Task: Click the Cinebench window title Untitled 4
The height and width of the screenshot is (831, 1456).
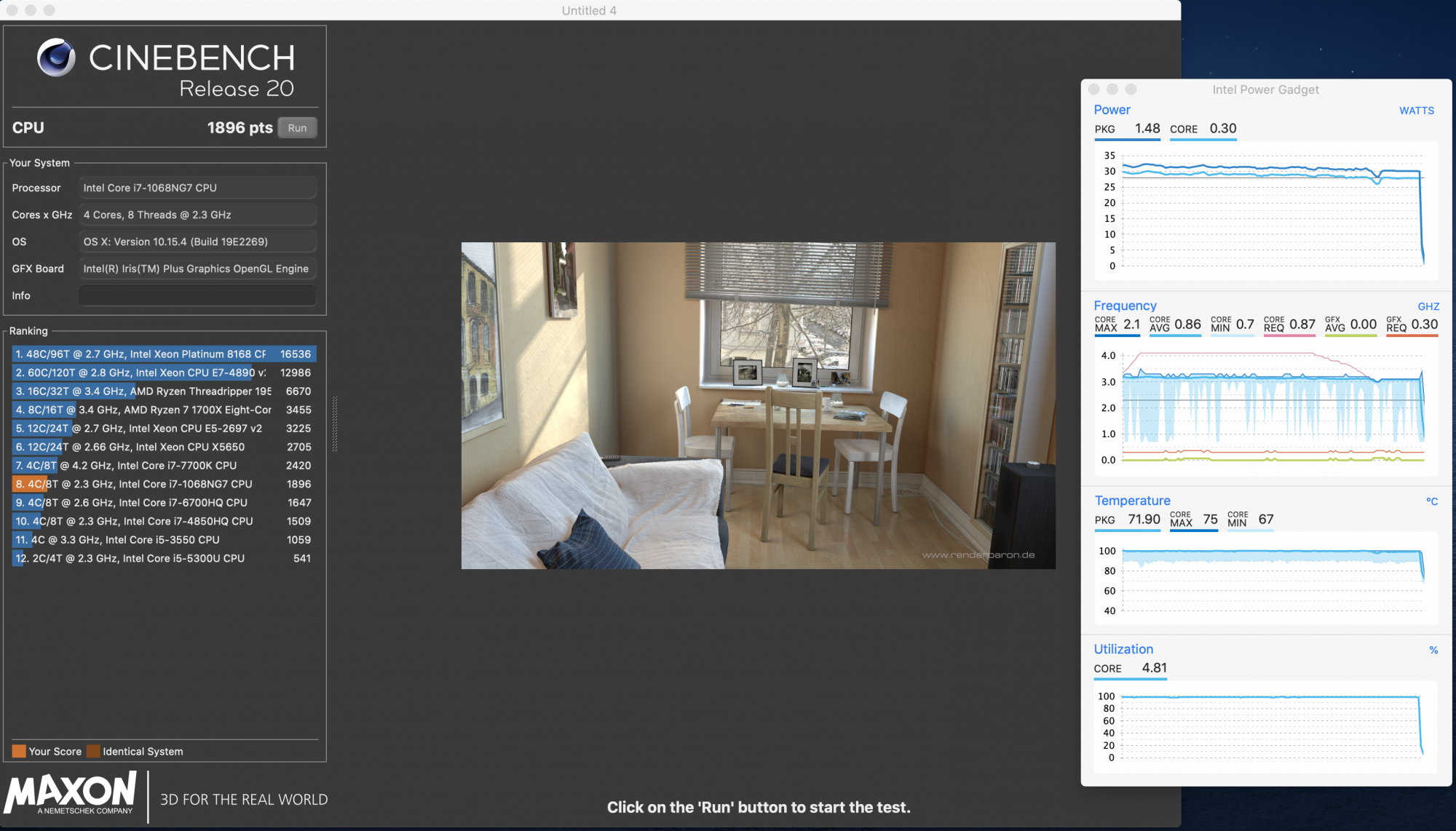Action: pos(589,10)
